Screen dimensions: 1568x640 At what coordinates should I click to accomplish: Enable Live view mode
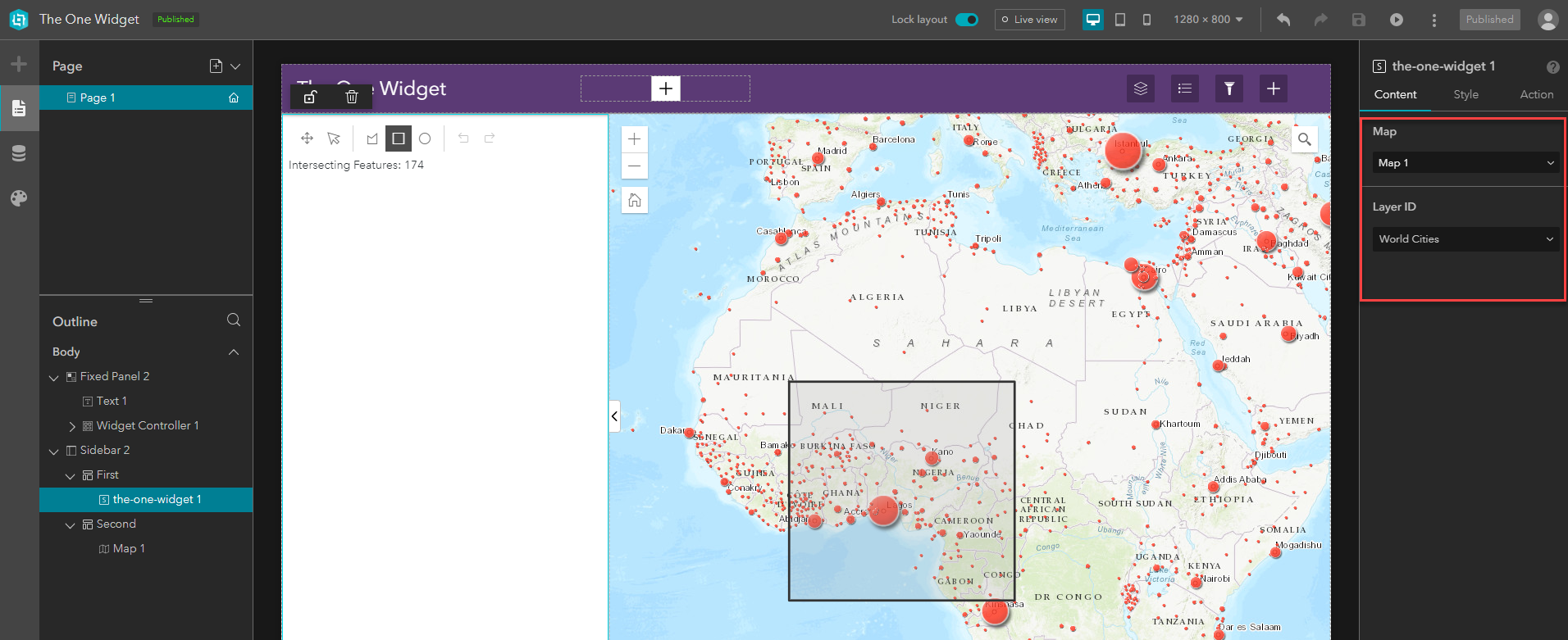pos(1029,20)
